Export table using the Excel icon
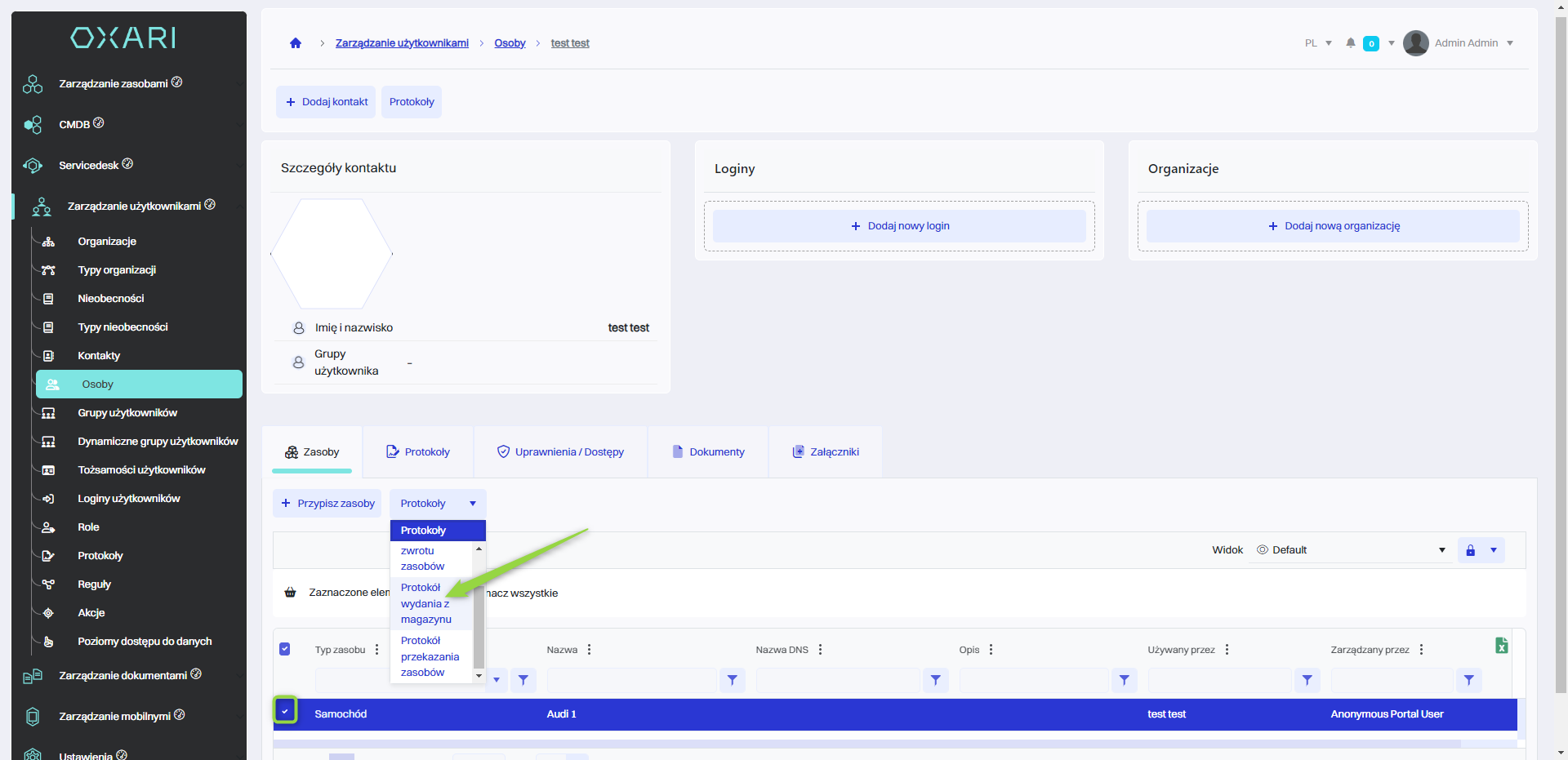Image resolution: width=1568 pixels, height=760 pixels. point(1501,646)
